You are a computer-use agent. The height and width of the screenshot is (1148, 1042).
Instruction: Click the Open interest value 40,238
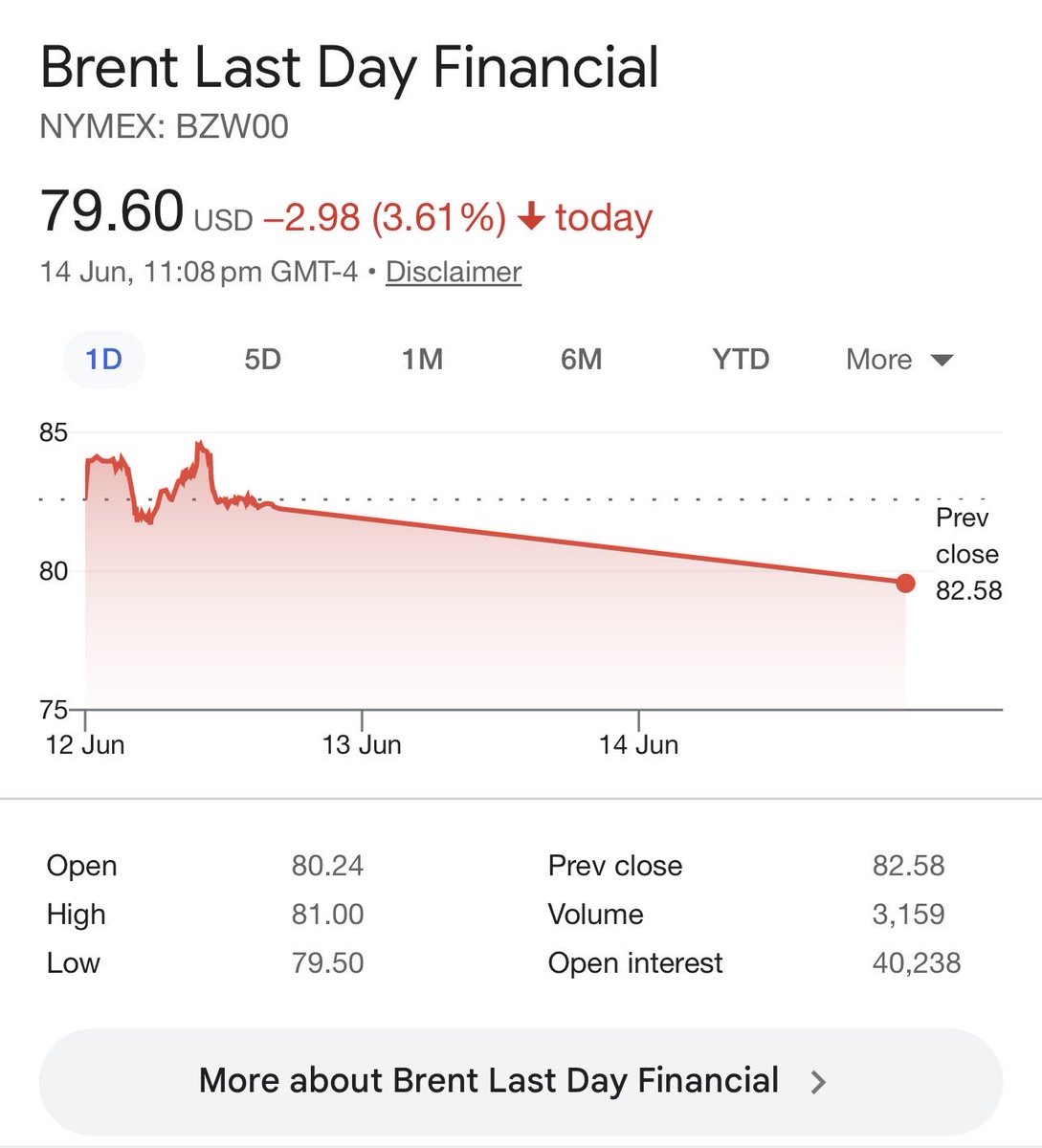point(917,962)
